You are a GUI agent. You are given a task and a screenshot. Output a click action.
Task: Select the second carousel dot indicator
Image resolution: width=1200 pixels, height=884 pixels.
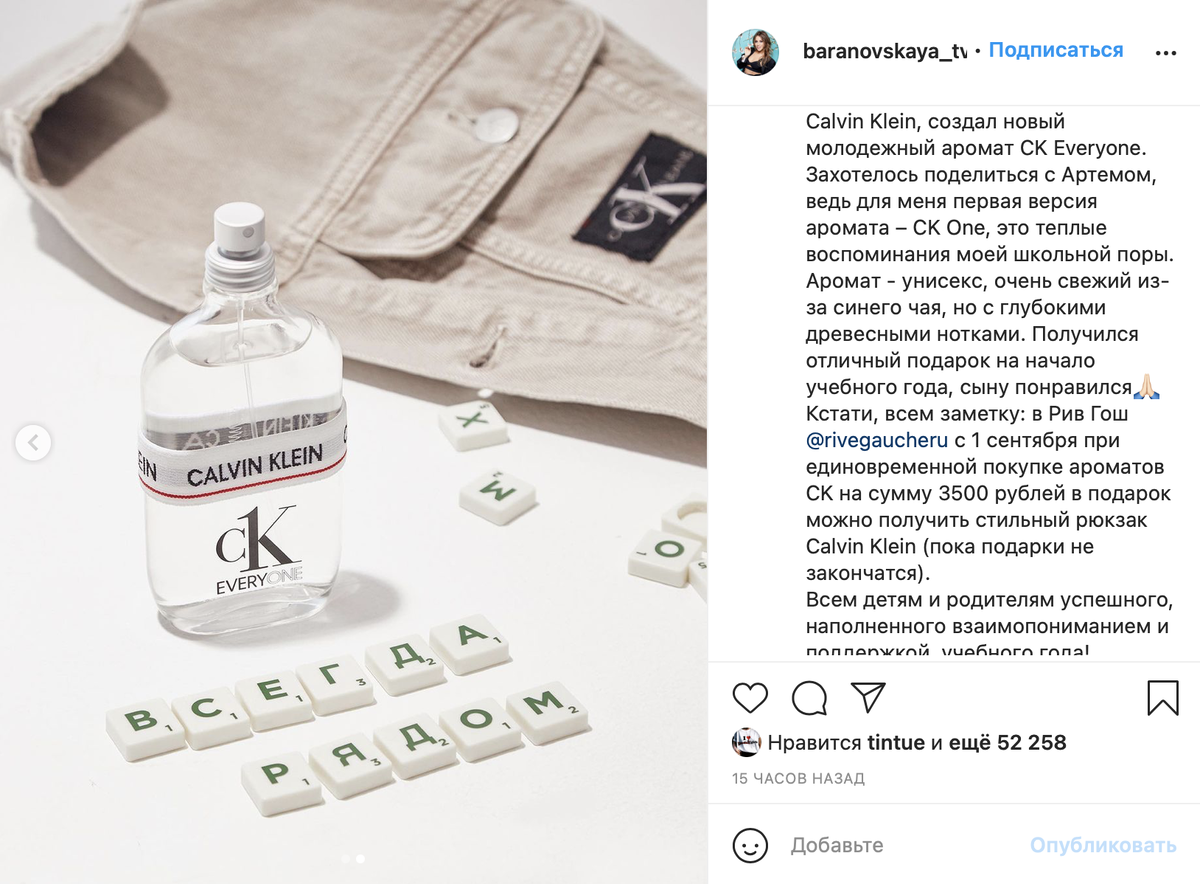(360, 858)
